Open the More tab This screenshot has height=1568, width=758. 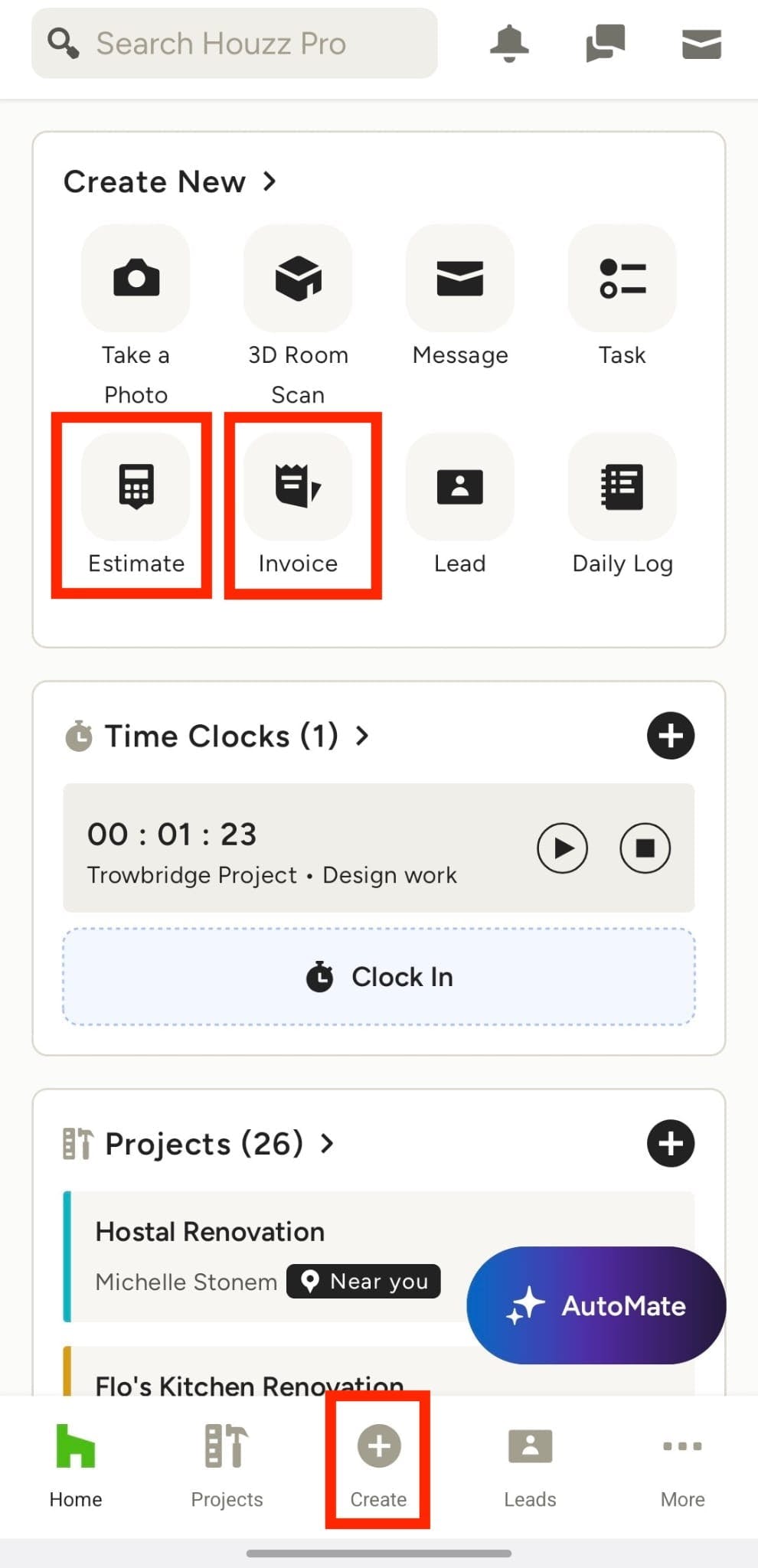(682, 1464)
